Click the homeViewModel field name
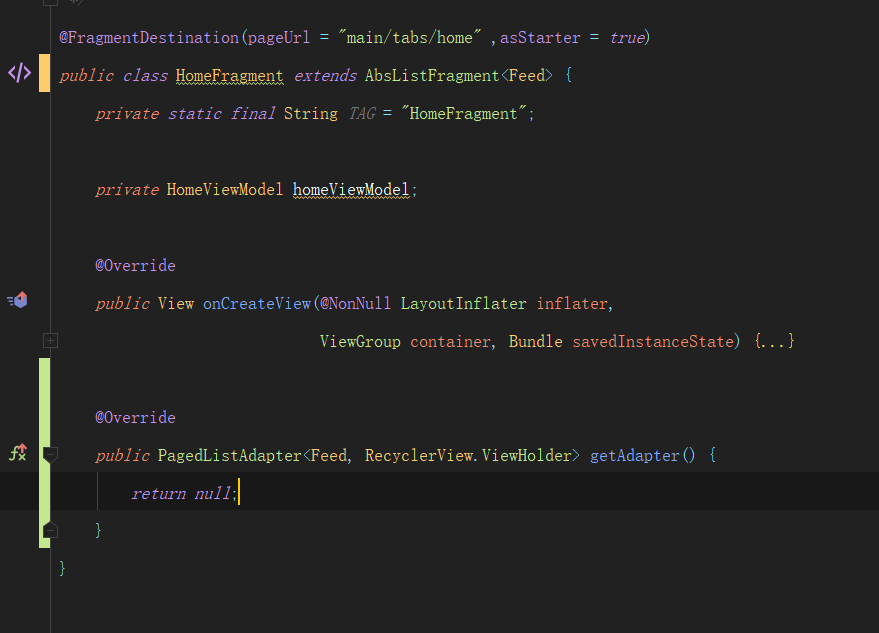This screenshot has height=633, width=879. [351, 190]
